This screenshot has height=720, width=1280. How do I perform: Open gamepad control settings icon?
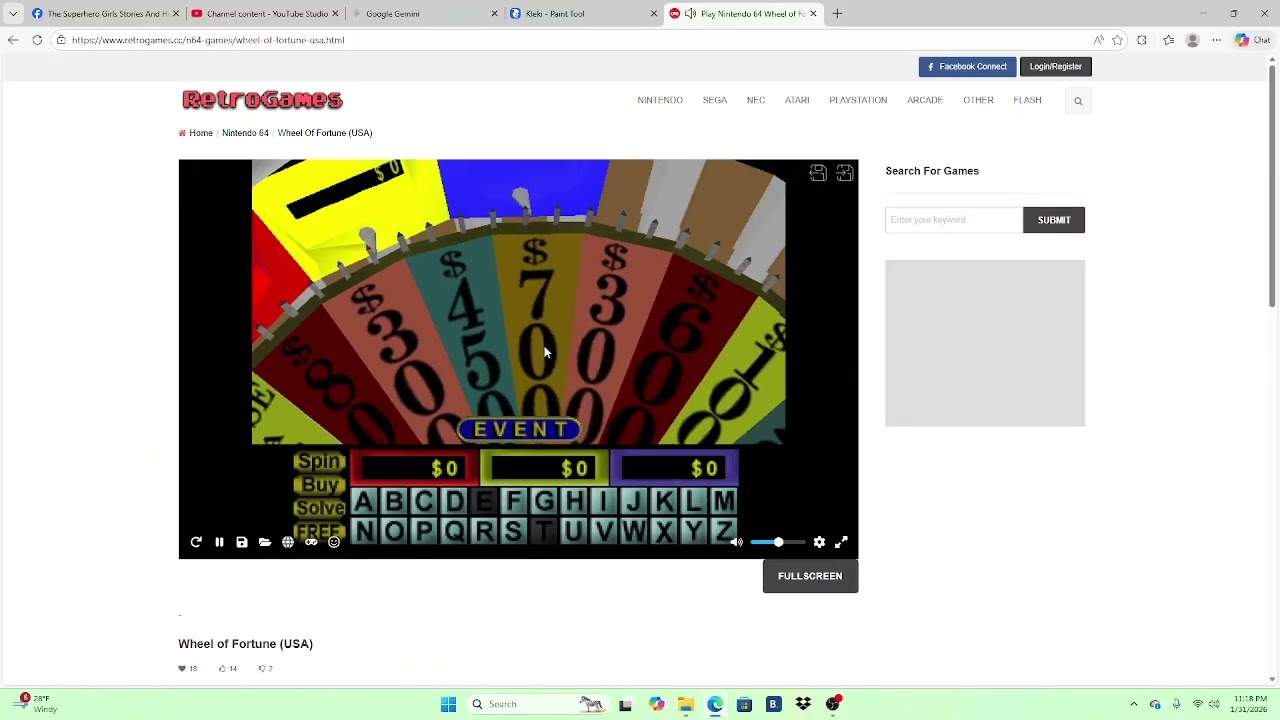(311, 542)
